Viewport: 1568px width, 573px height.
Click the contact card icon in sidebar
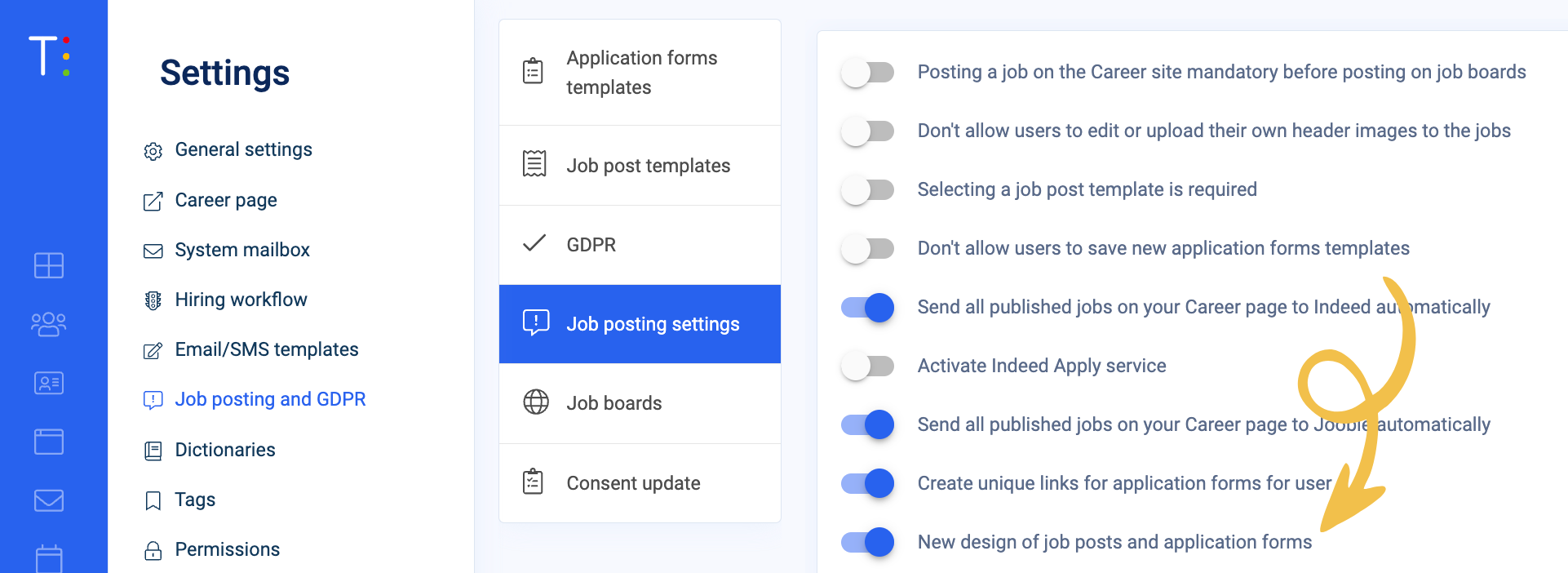click(x=49, y=383)
